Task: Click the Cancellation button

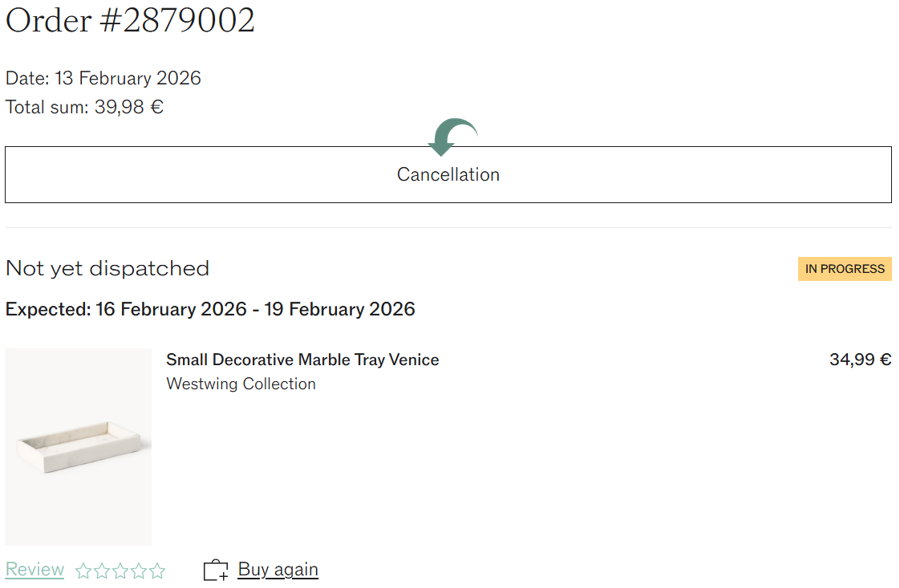Action: click(448, 174)
